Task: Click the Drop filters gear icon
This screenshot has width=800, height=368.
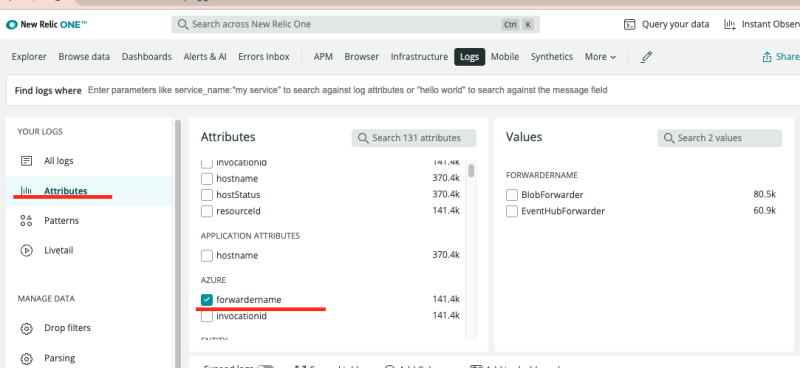Action: pos(26,328)
